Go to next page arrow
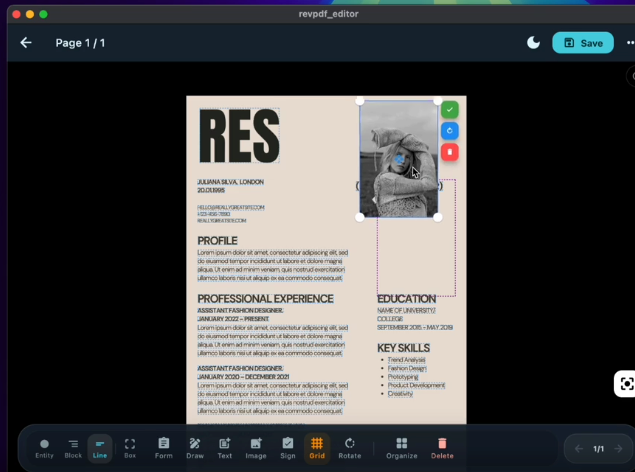 [x=618, y=449]
